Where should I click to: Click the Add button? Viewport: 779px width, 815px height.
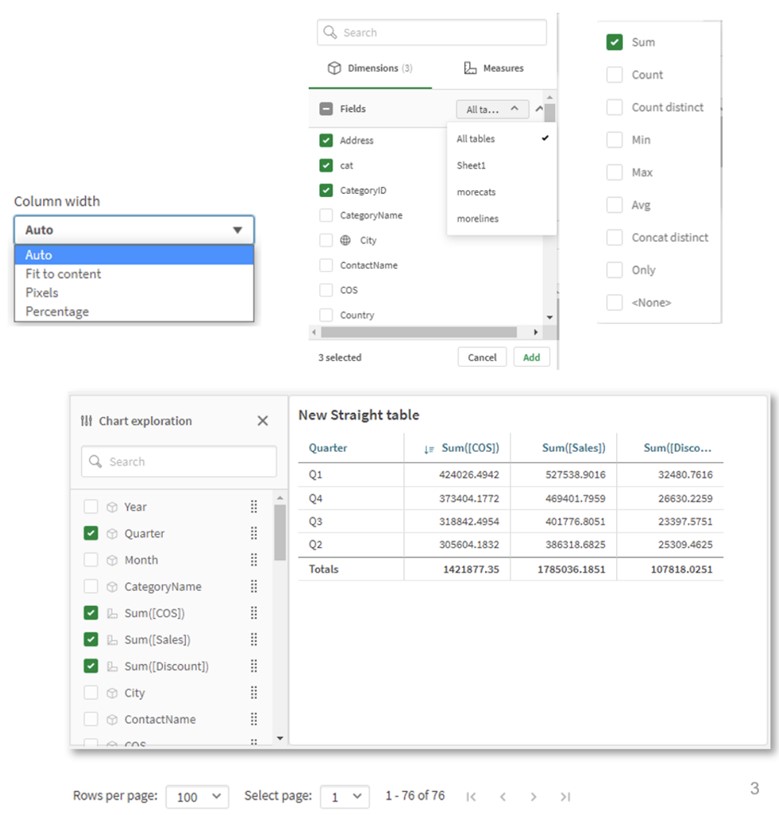pyautogui.click(x=531, y=357)
